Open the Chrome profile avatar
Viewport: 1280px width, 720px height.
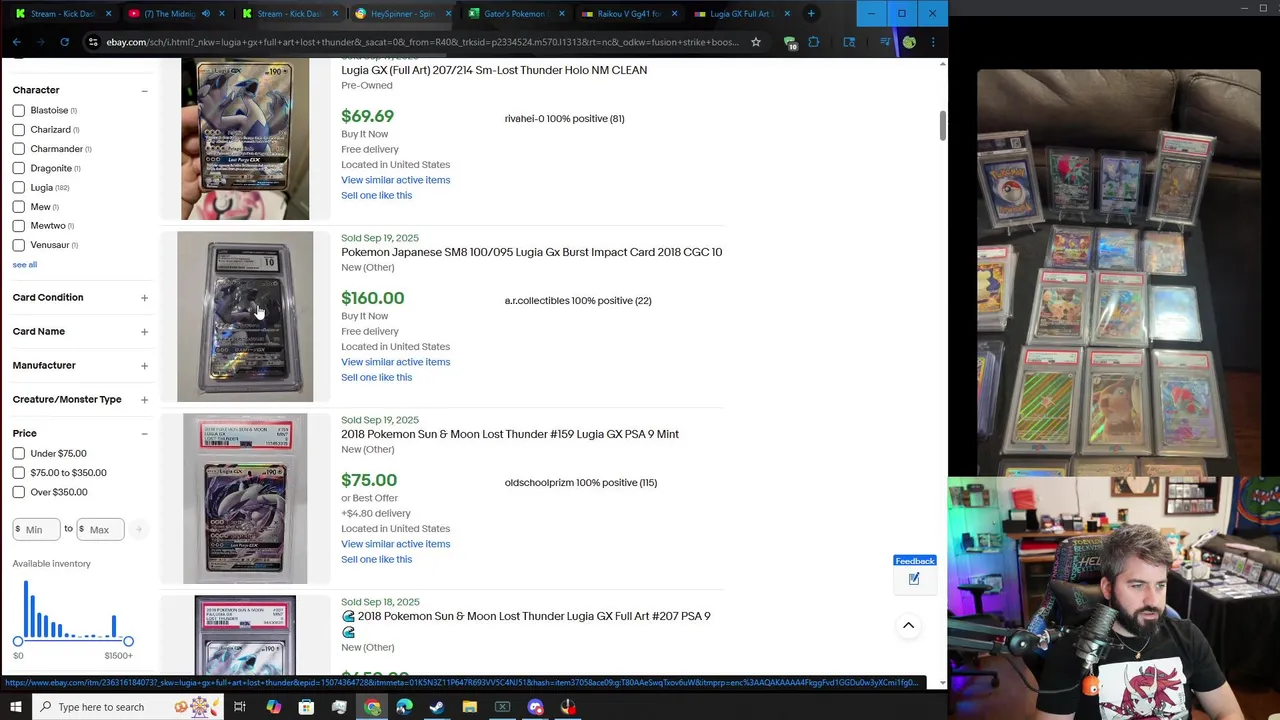pos(909,42)
